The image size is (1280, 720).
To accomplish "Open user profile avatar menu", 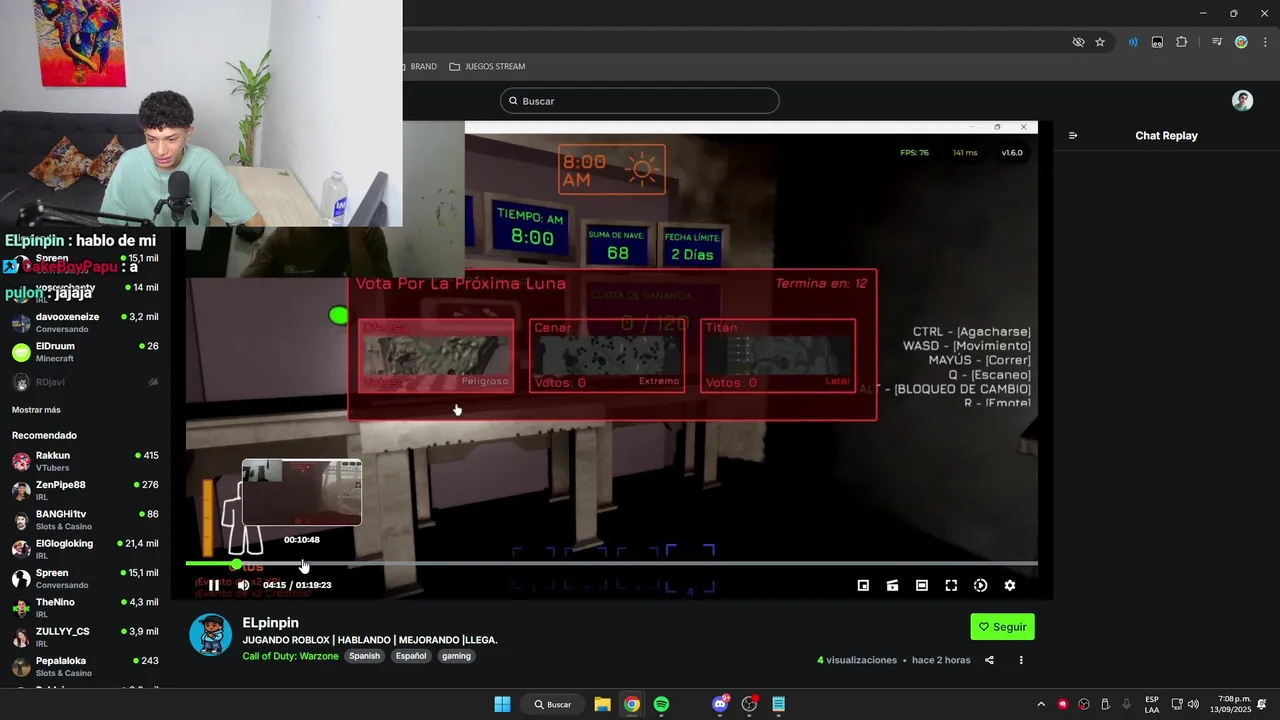I will [1242, 101].
